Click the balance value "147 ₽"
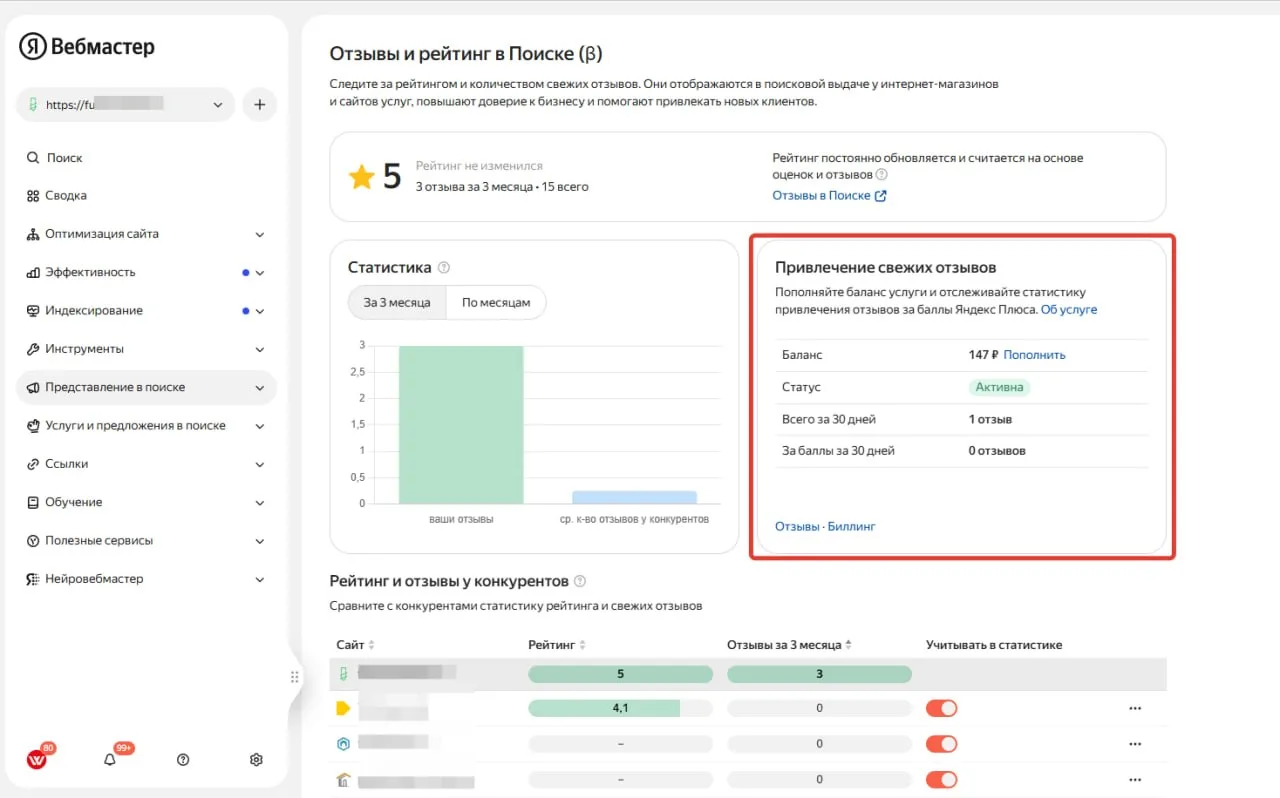This screenshot has height=798, width=1280. (983, 355)
